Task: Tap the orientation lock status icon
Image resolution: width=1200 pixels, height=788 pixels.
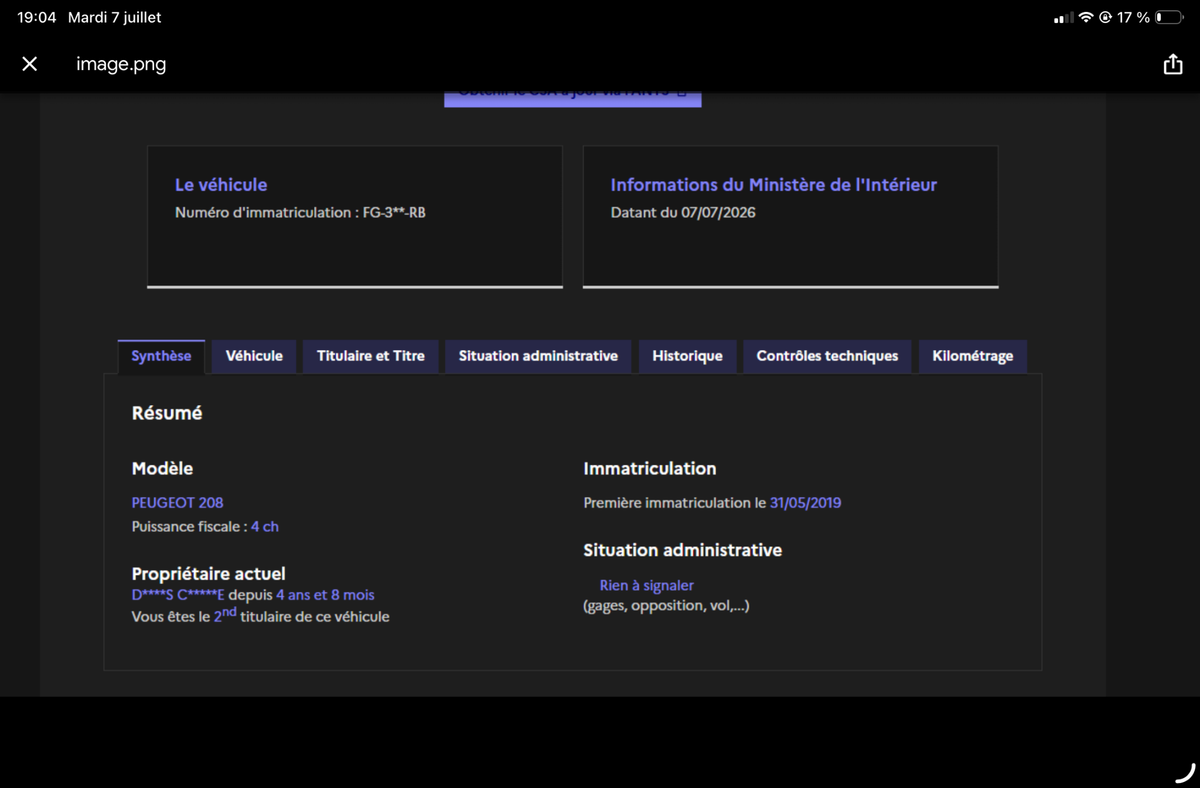Action: (1105, 18)
